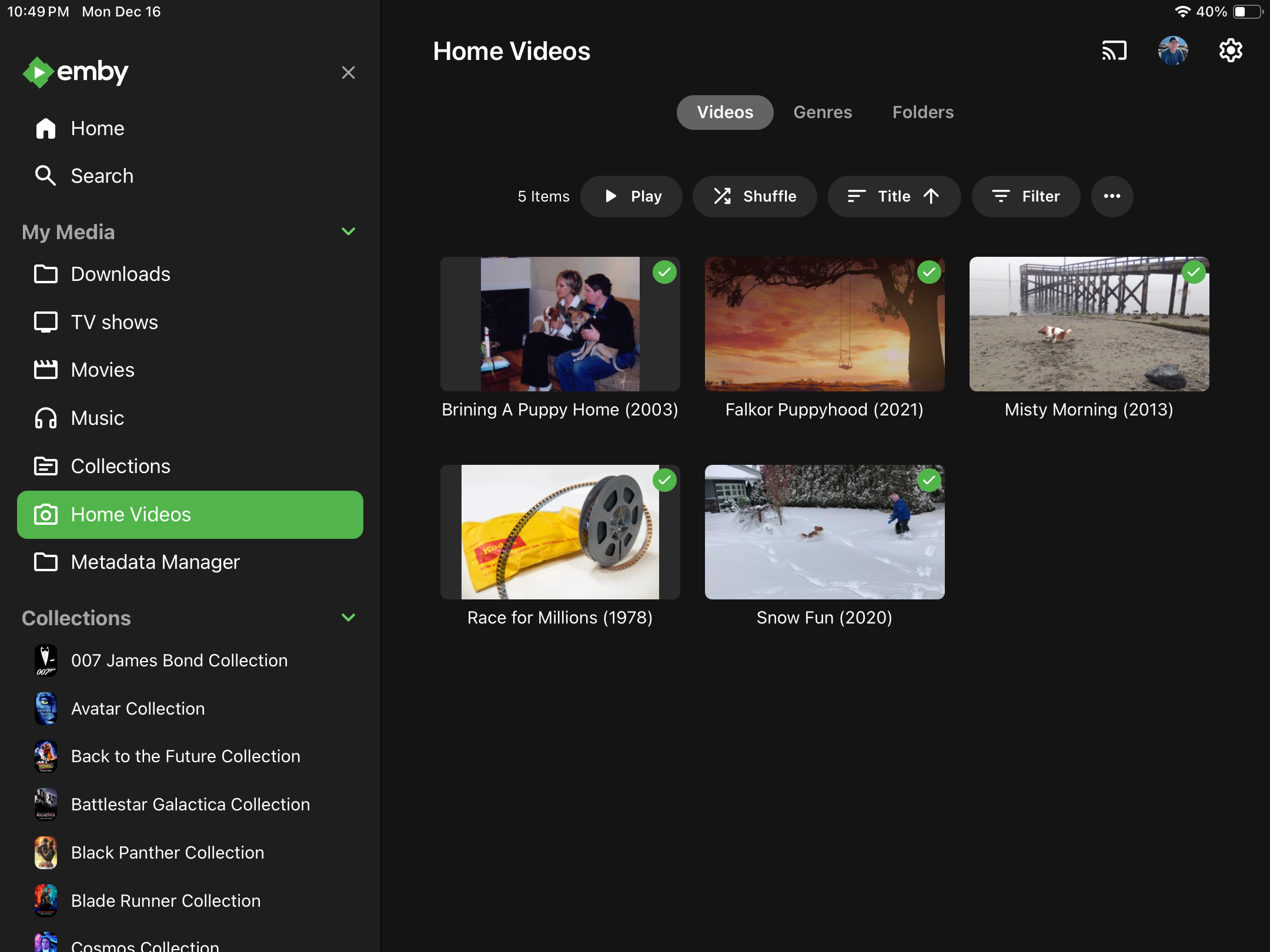Open the Music library headphones item

[x=97, y=418]
